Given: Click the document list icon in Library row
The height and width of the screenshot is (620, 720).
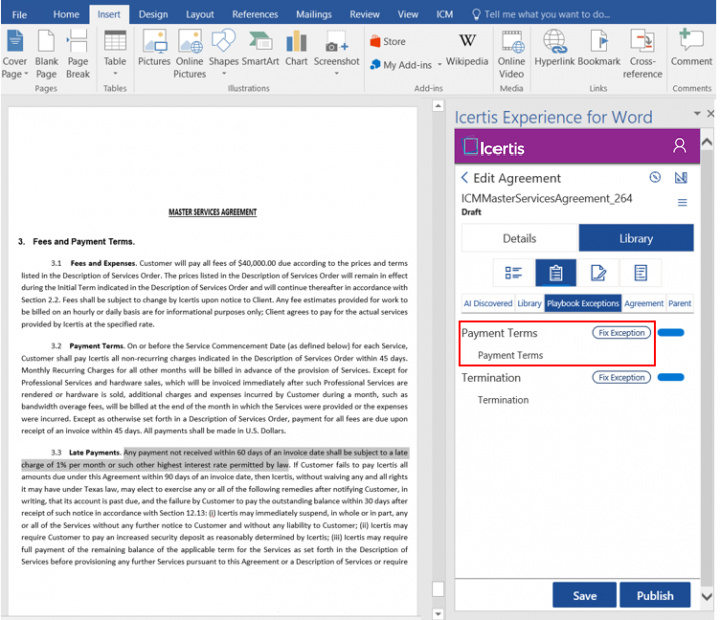Looking at the screenshot, I should coord(641,273).
